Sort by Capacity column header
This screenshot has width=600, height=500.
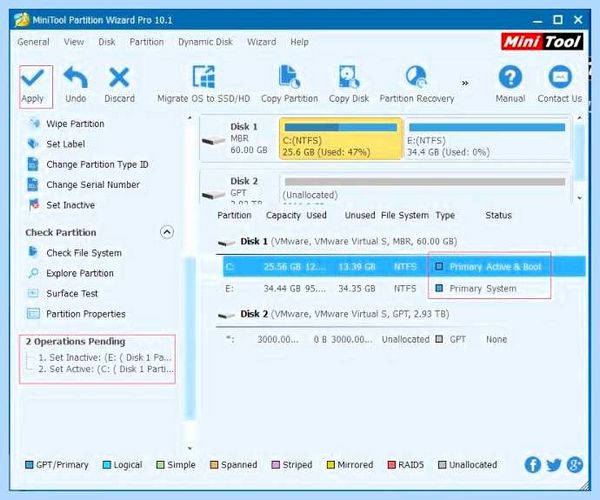(283, 215)
